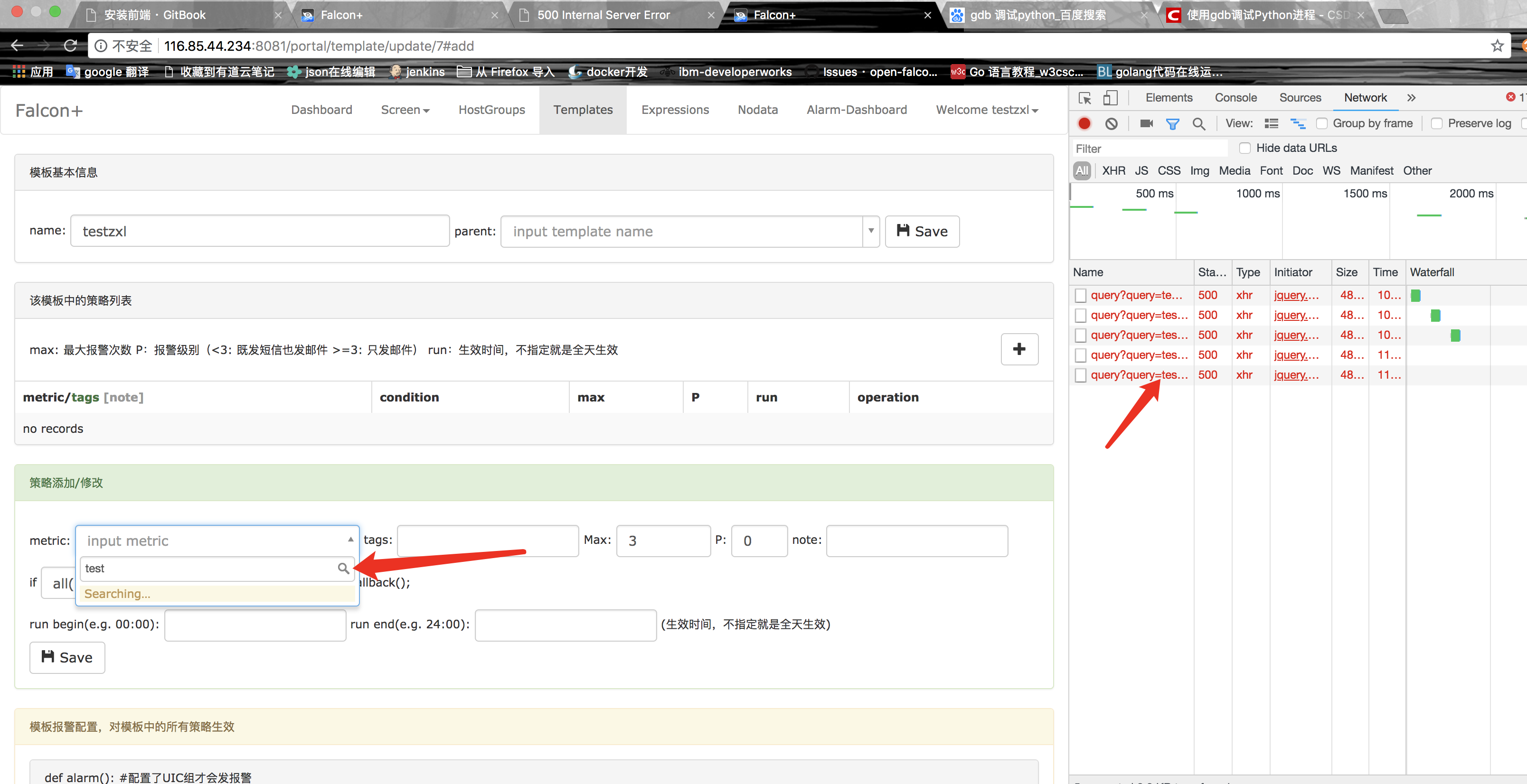Open the Welcome testzxl user menu

[x=986, y=110]
